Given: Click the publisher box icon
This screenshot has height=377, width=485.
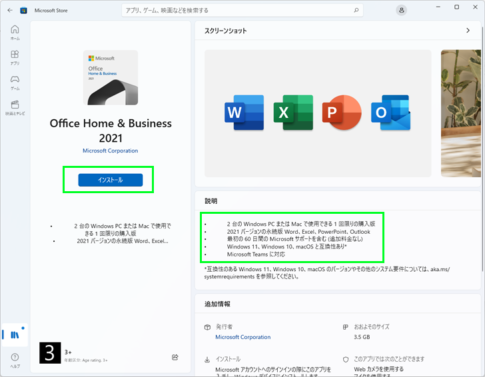Looking at the screenshot, I should click(207, 327).
